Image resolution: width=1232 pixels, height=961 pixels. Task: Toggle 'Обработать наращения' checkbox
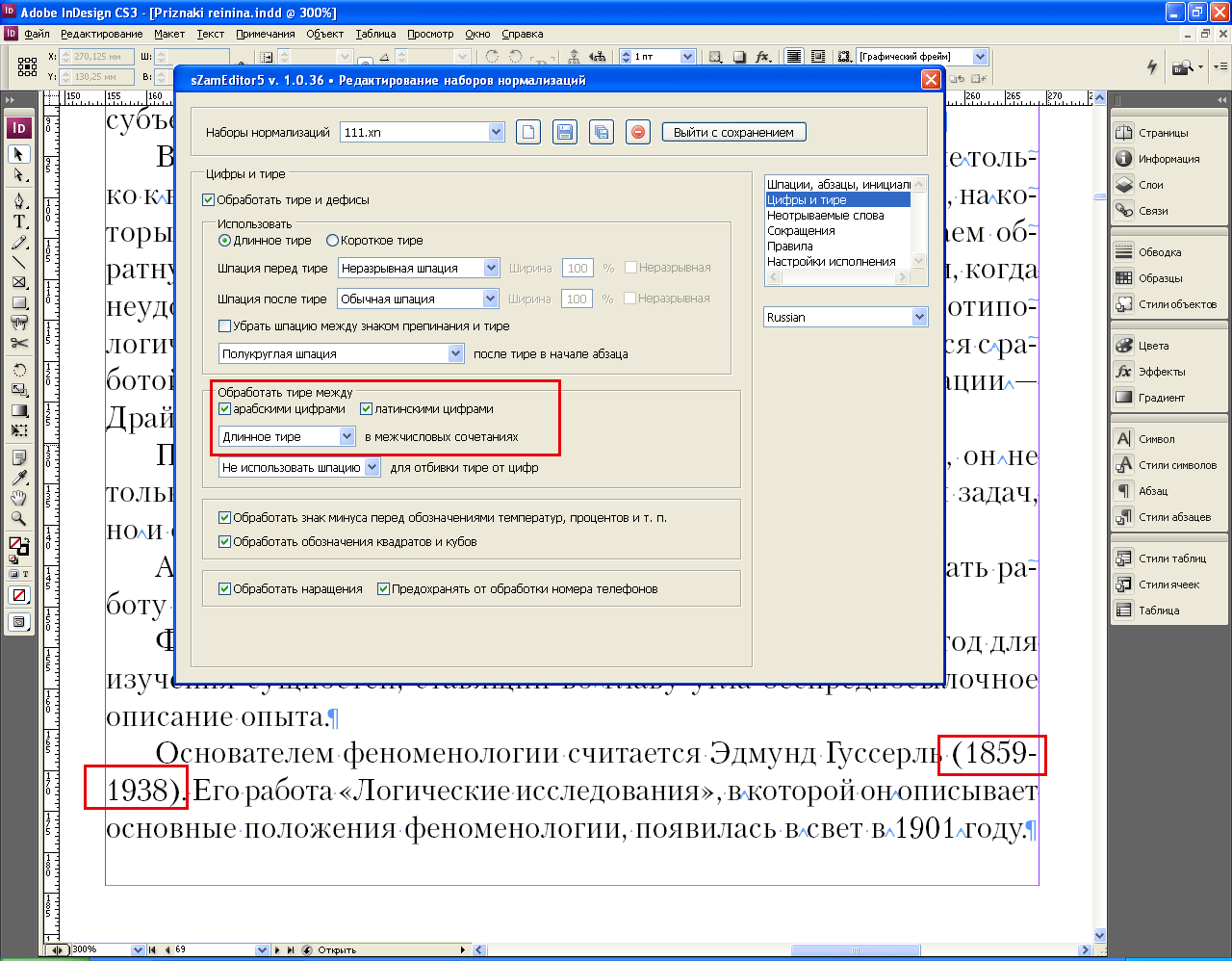point(225,589)
